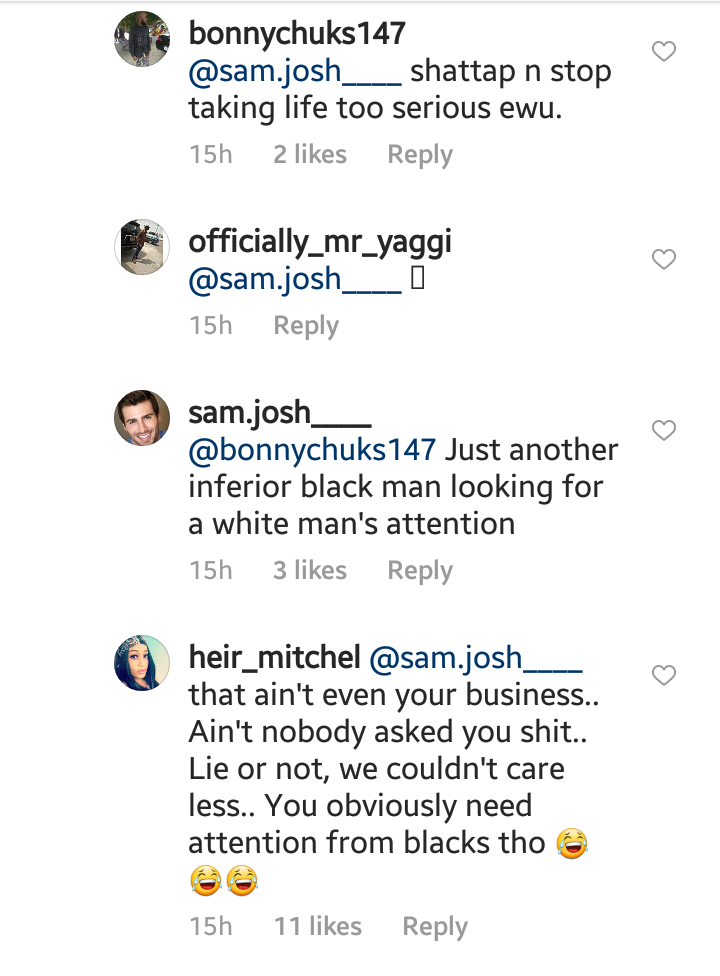View the 2 likes on bonnychuks147's comment
The width and height of the screenshot is (720, 976).
coord(310,155)
